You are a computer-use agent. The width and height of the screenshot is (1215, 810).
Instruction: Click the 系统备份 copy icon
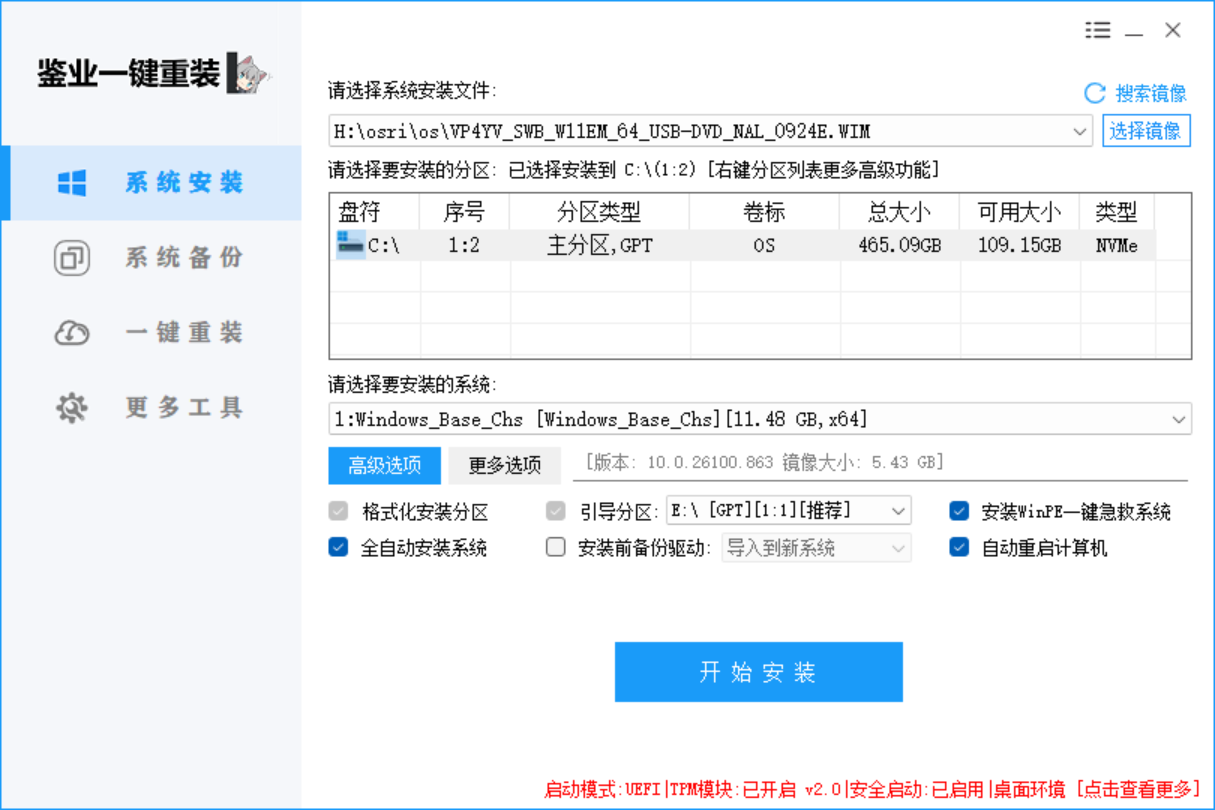click(x=72, y=258)
